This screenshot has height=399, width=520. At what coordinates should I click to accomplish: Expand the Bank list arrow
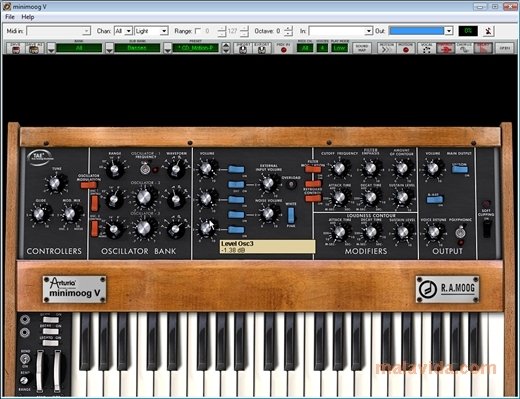pyautogui.click(x=51, y=48)
